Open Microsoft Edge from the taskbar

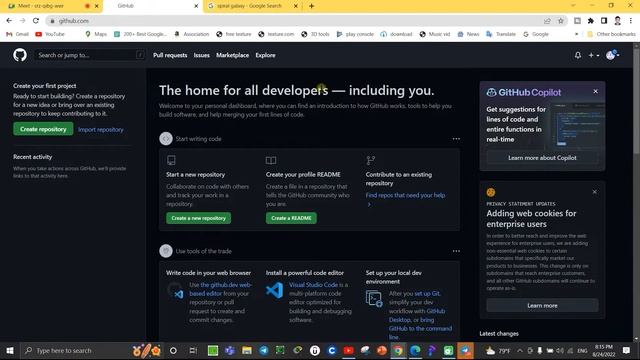pyautogui.click(x=415, y=351)
